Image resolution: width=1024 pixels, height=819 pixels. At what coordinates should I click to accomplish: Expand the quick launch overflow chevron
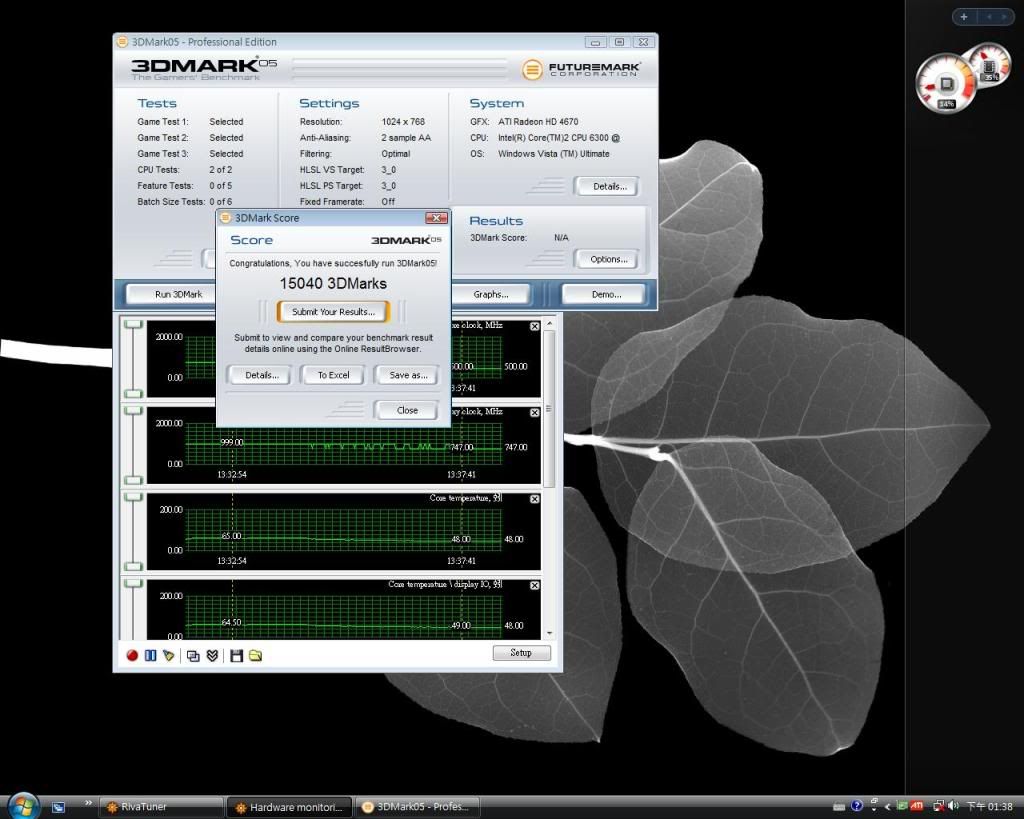[x=88, y=803]
